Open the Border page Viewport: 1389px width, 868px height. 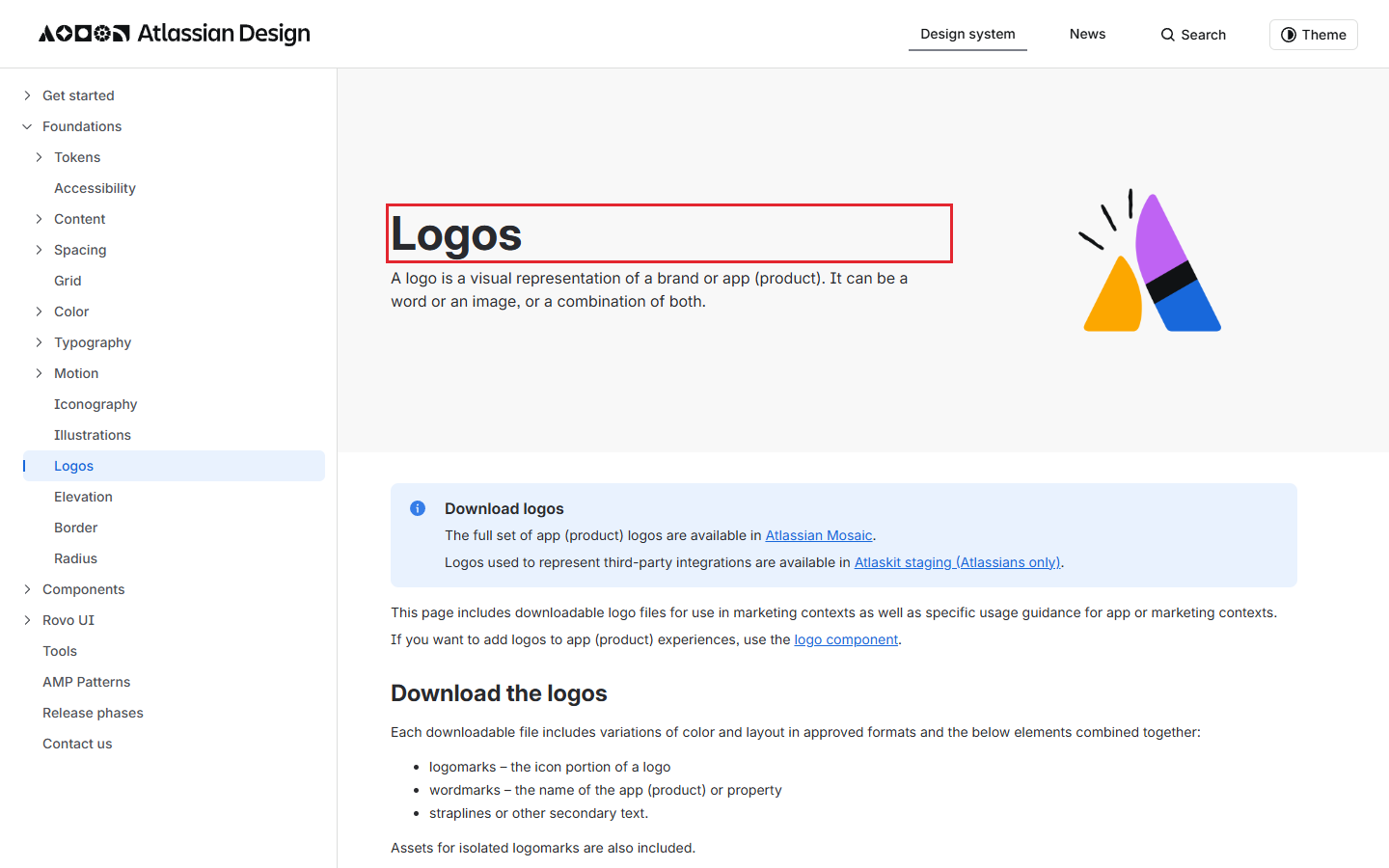coord(75,528)
